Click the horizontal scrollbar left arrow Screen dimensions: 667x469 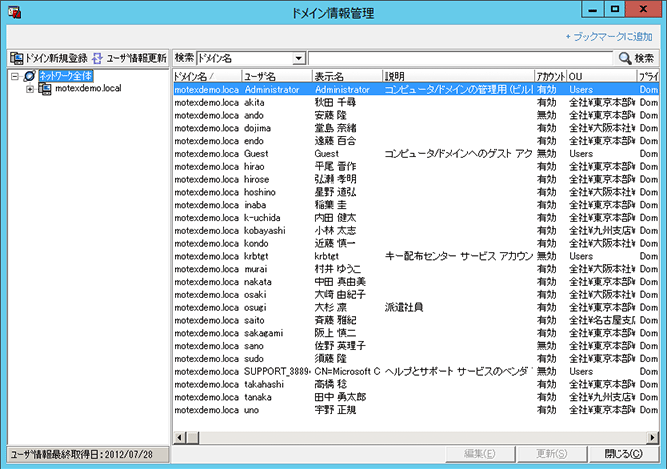180,437
